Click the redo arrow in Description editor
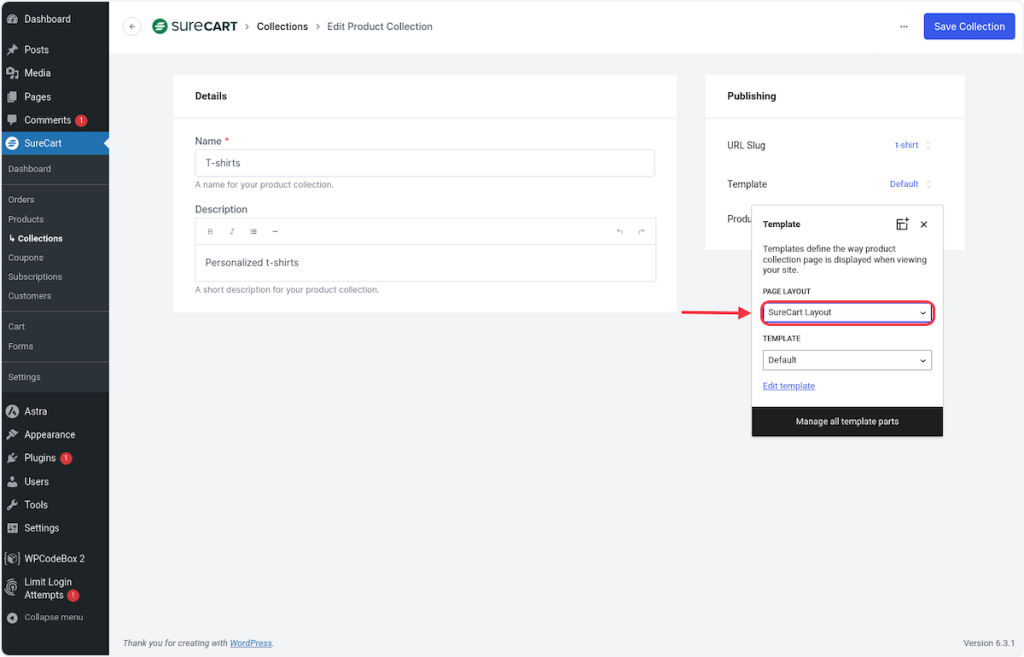1024x657 pixels. (641, 231)
